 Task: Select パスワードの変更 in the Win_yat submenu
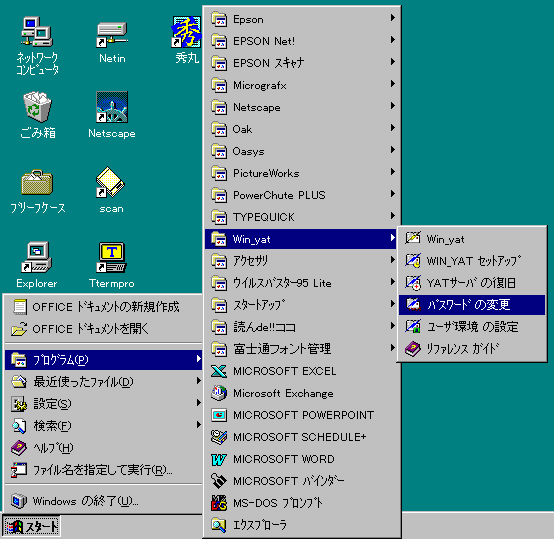pyautogui.click(x=472, y=305)
